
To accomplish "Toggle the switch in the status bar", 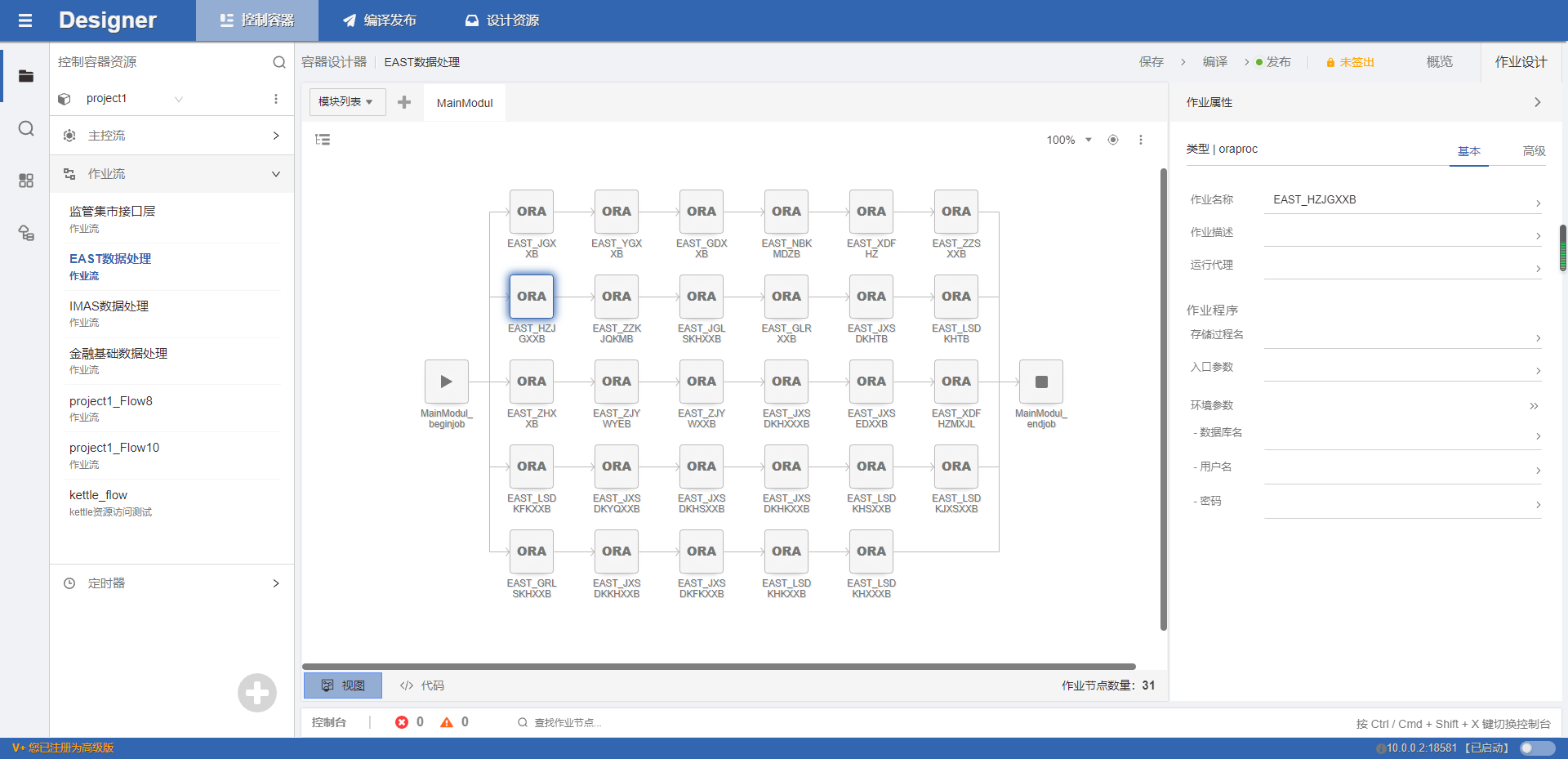I will (x=1537, y=748).
